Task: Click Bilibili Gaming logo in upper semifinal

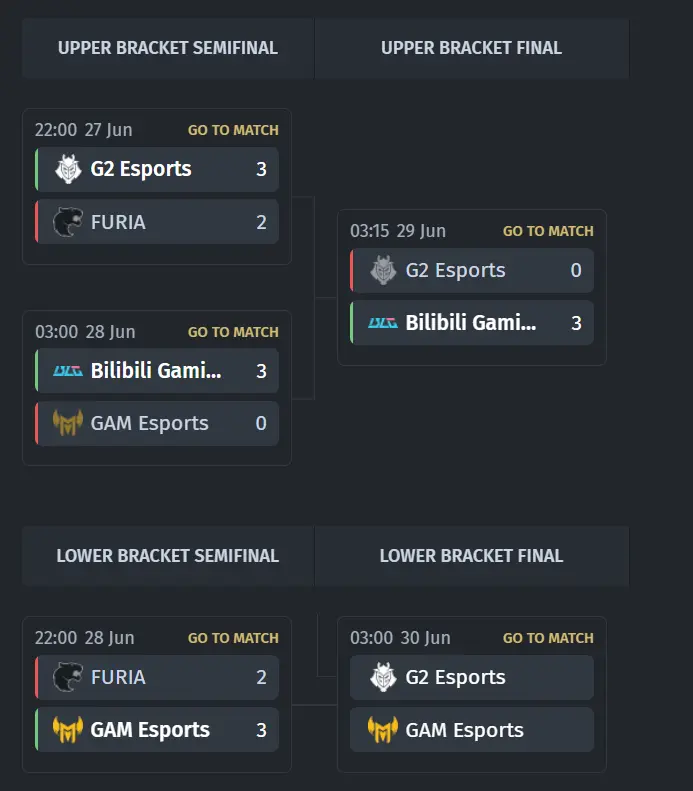Action: [68, 371]
